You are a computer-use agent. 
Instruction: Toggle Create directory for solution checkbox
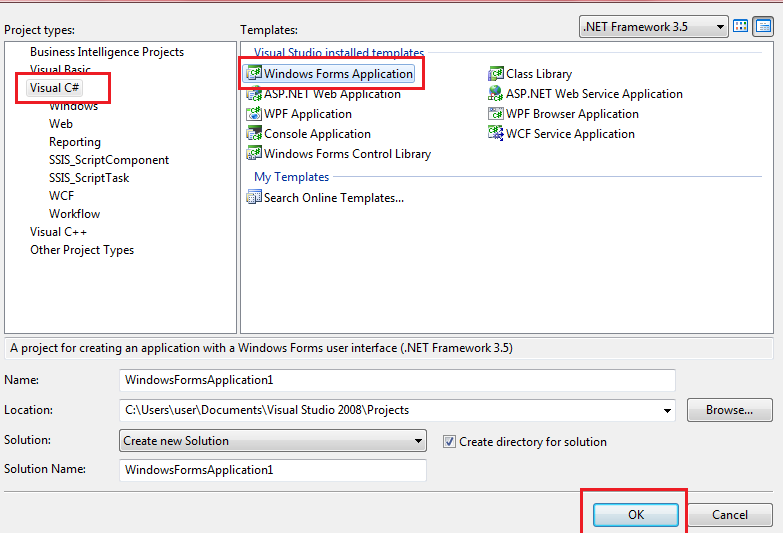click(449, 442)
